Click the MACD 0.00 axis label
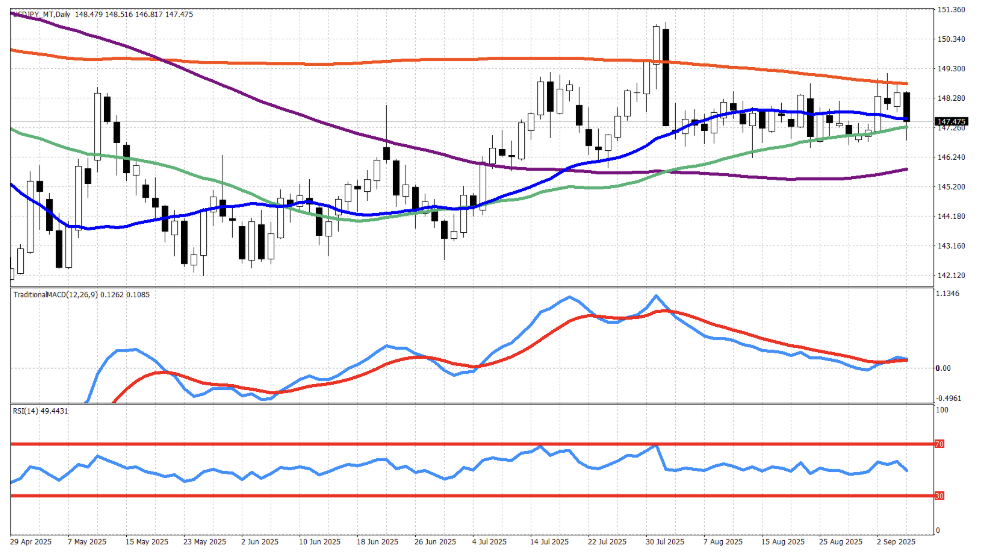The width and height of the screenshot is (982, 554). coord(945,368)
